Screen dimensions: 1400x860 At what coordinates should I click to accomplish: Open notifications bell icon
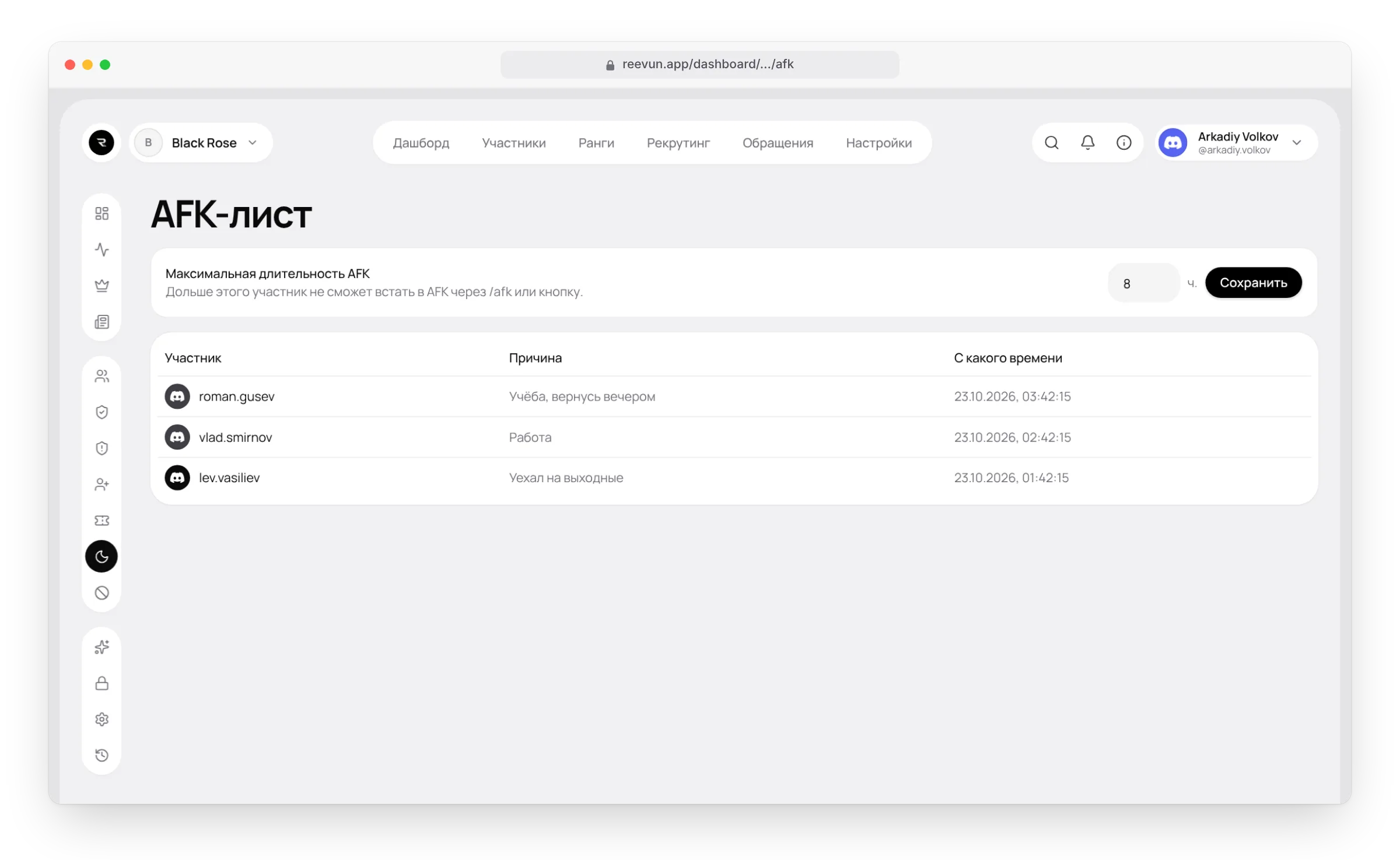[1087, 143]
